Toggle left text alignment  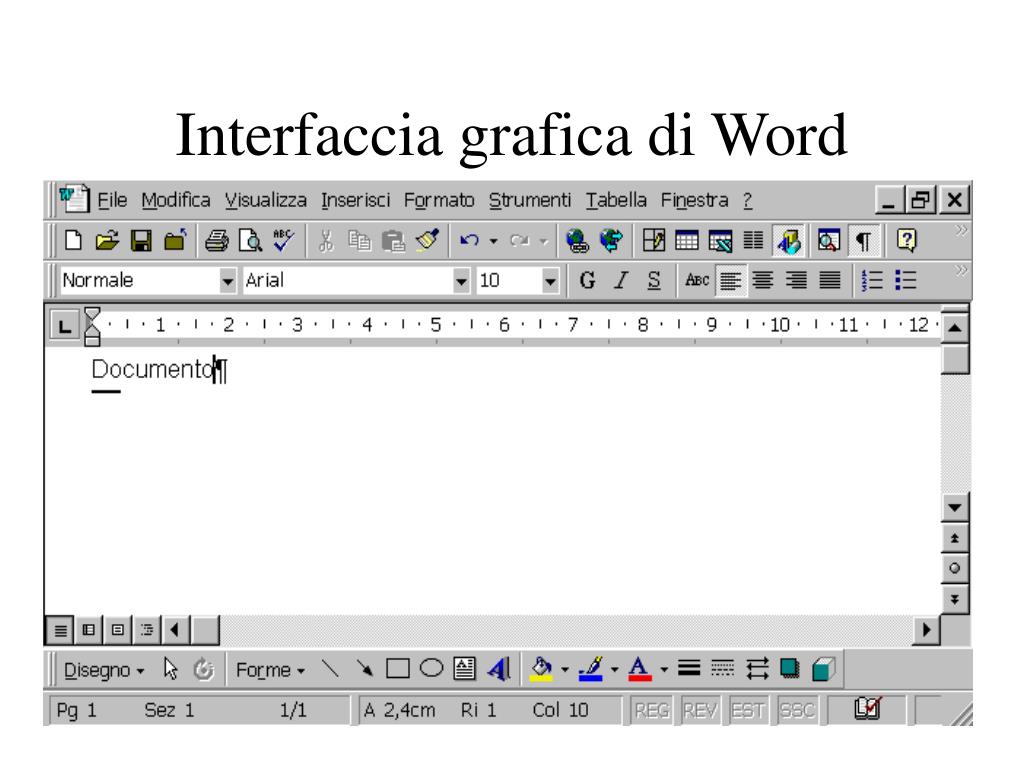[730, 281]
